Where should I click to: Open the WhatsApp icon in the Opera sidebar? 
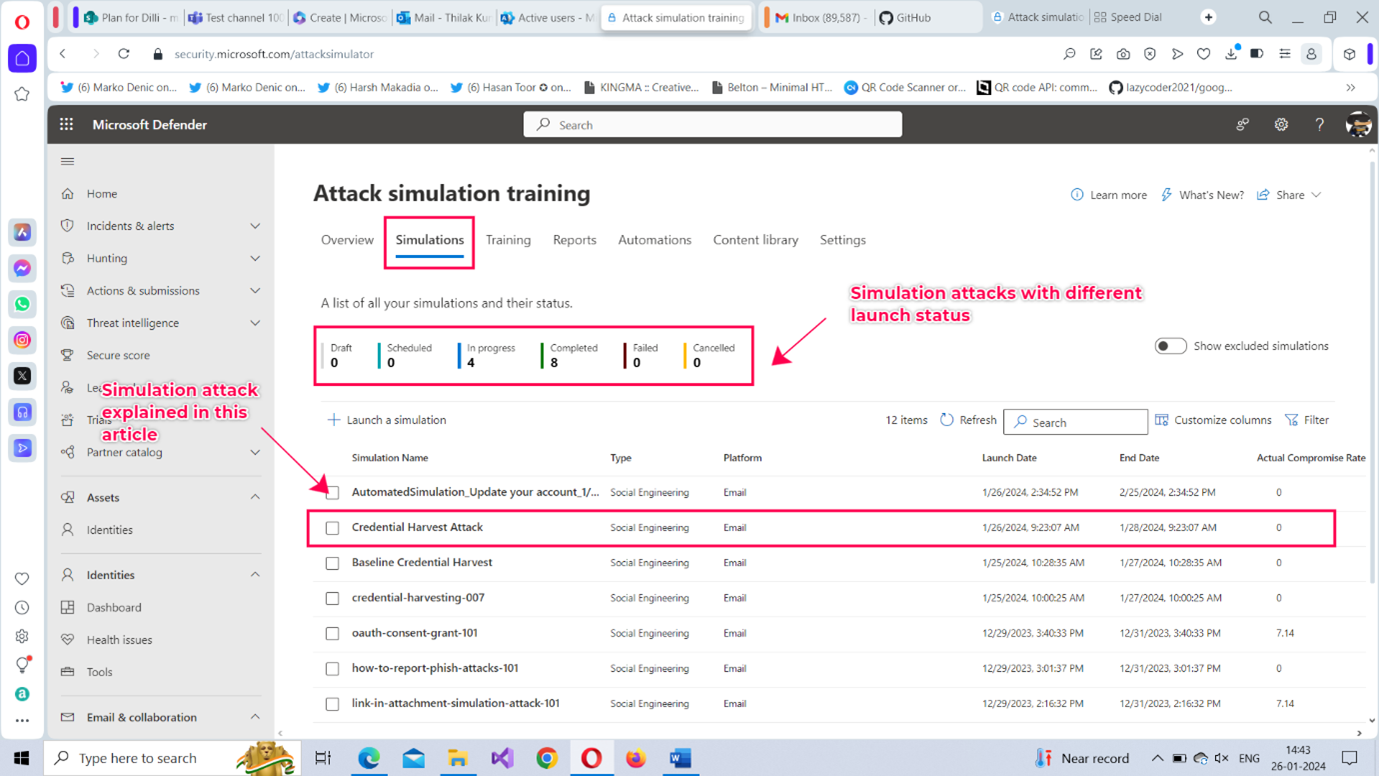coord(22,304)
